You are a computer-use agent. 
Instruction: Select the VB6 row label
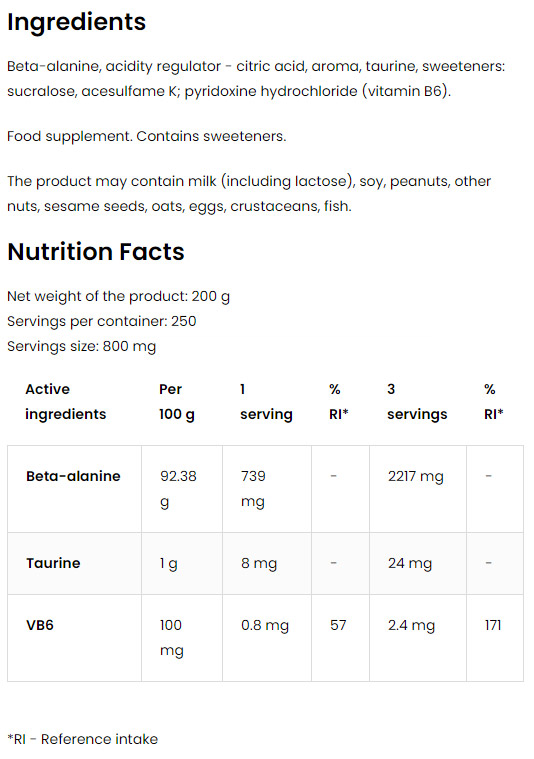[x=40, y=625]
